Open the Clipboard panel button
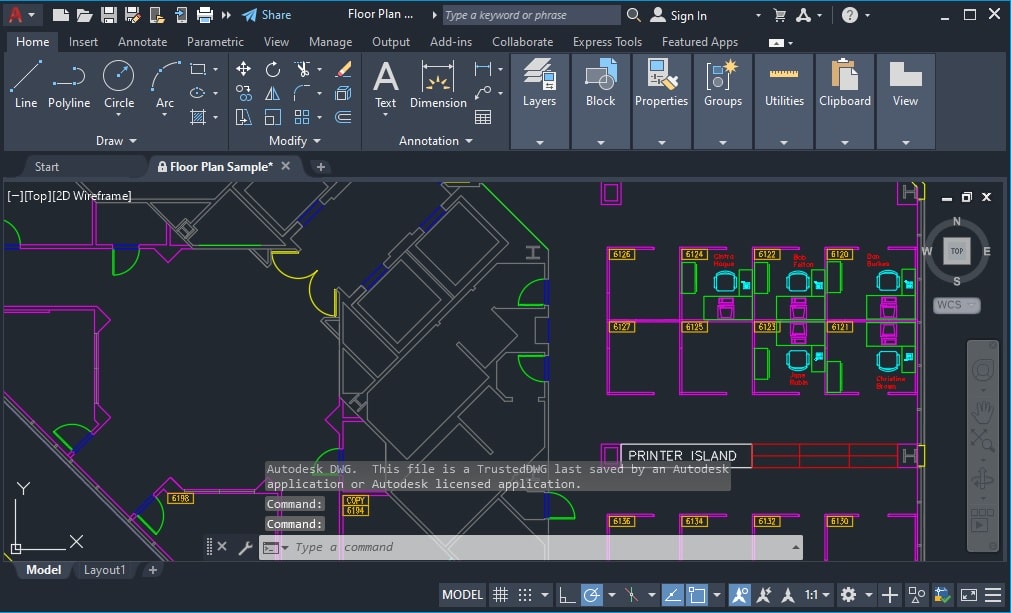Screen dimensions: 1011x613 pyautogui.click(x=845, y=101)
